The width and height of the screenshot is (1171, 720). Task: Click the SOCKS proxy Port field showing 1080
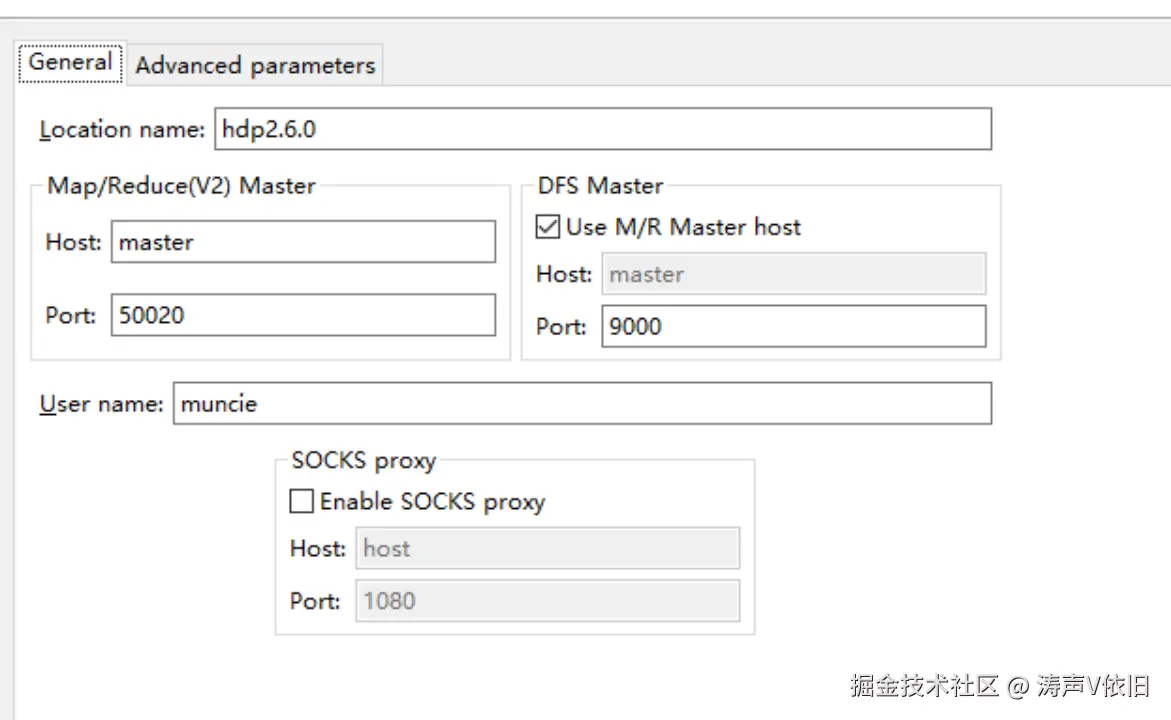[547, 601]
